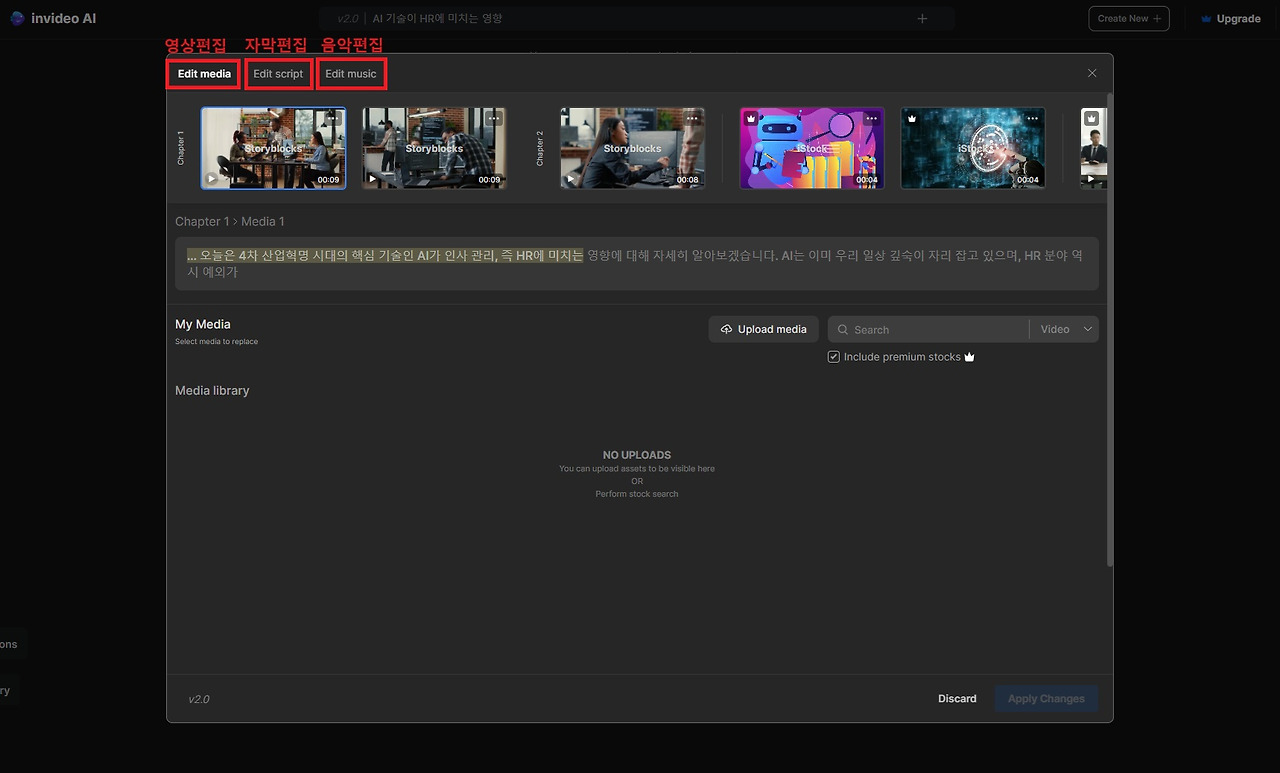
Task: Select the first Storyblocks meeting thumbnail
Action: 273,148
